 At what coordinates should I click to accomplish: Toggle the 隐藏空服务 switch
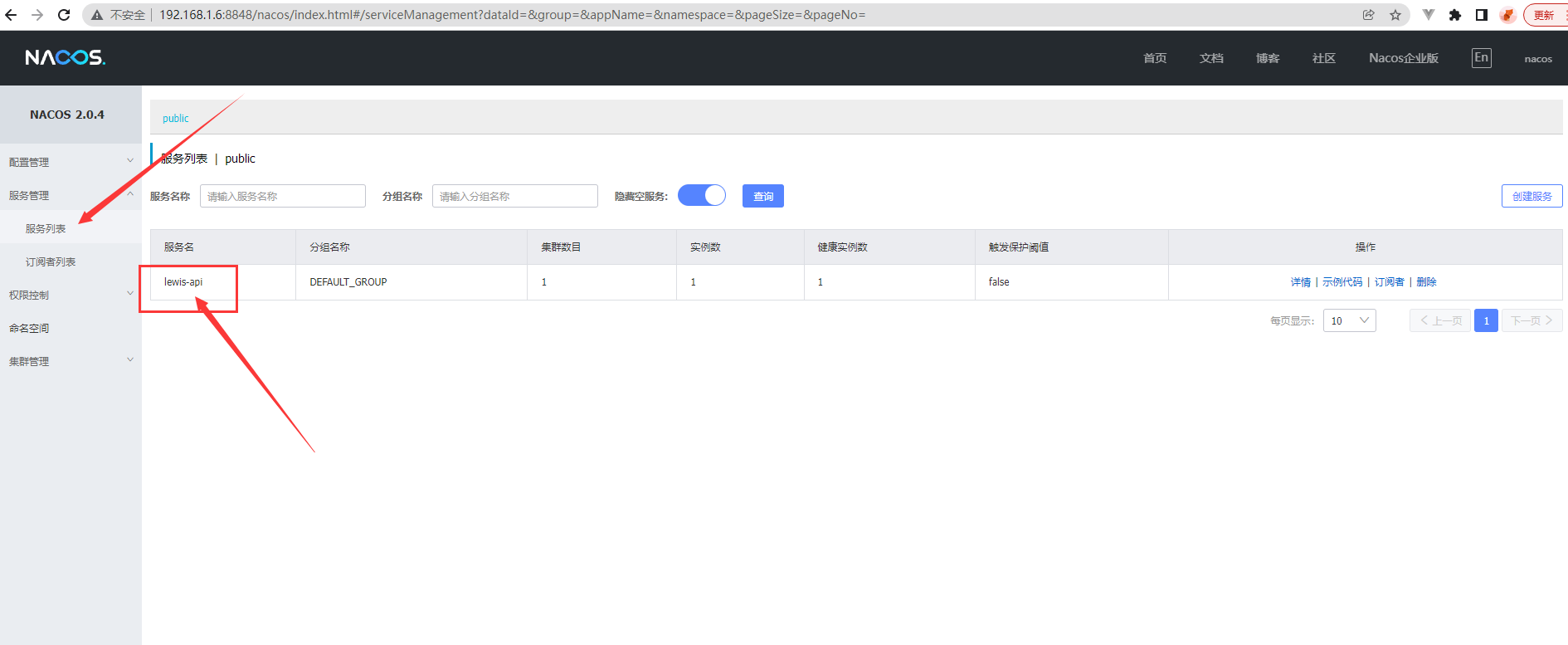[x=702, y=195]
